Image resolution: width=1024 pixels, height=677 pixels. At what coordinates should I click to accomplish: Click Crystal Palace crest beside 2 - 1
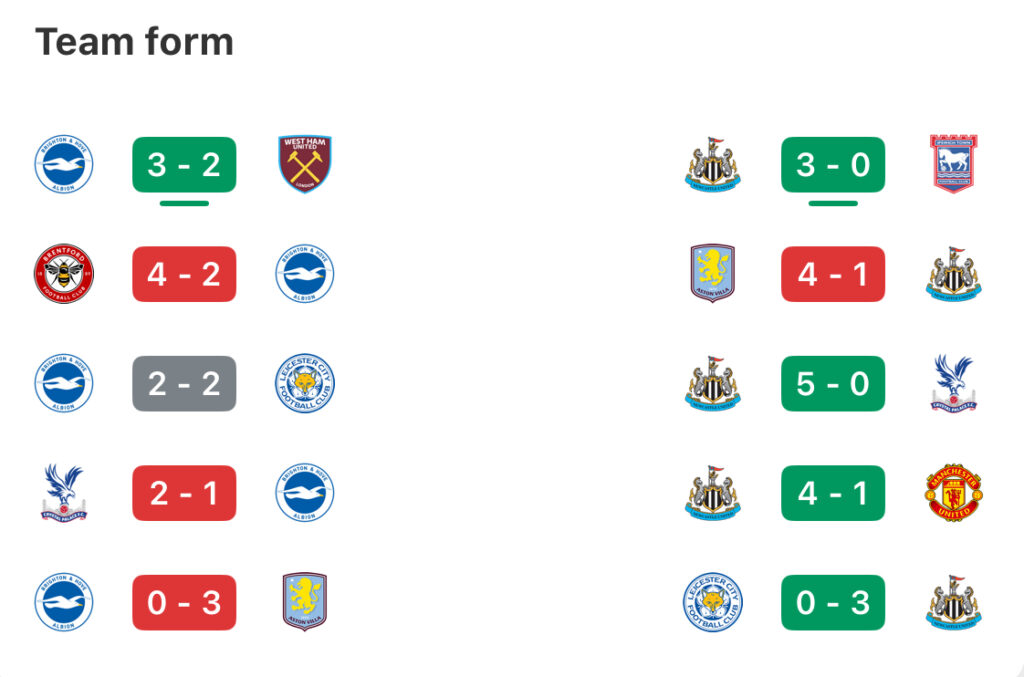[63, 492]
